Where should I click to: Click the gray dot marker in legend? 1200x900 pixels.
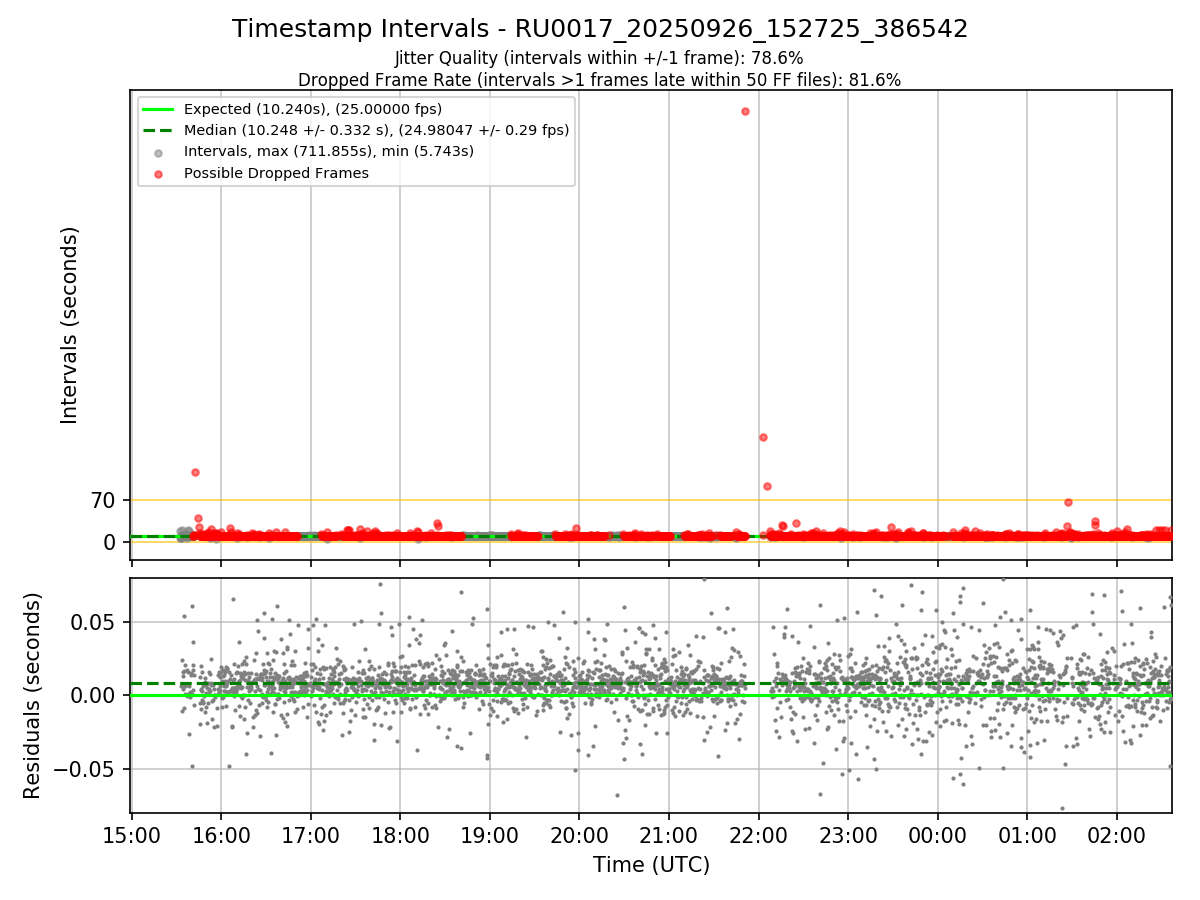click(x=159, y=152)
